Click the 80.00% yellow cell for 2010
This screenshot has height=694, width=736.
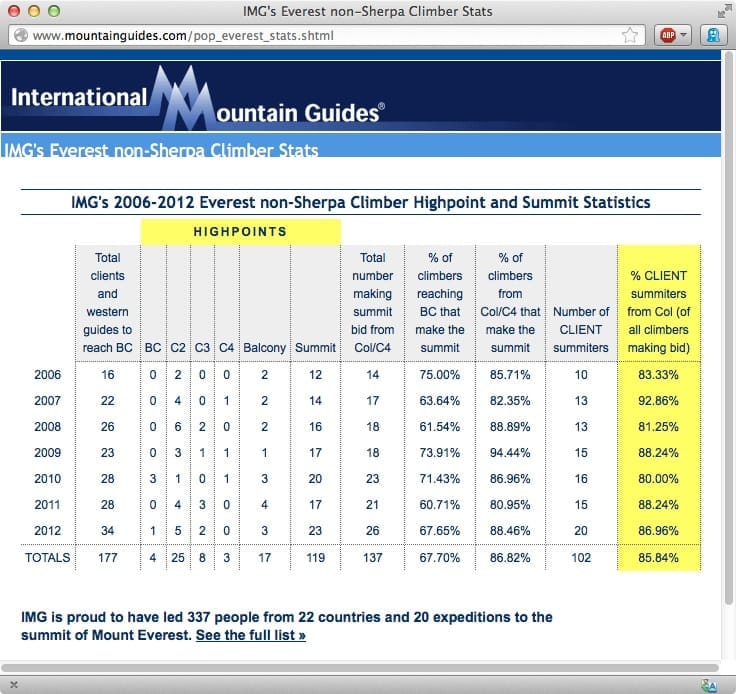click(x=658, y=479)
